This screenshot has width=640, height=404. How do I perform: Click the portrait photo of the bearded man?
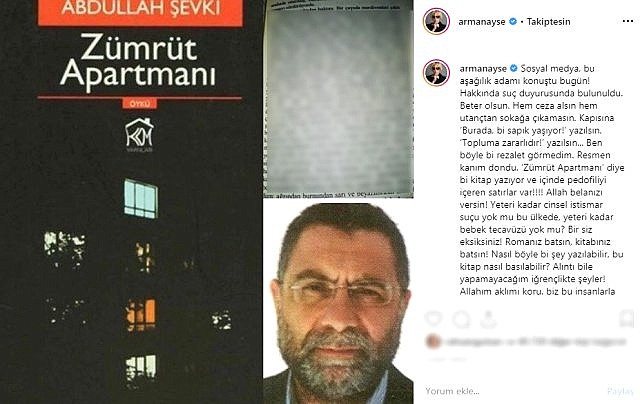tap(338, 302)
